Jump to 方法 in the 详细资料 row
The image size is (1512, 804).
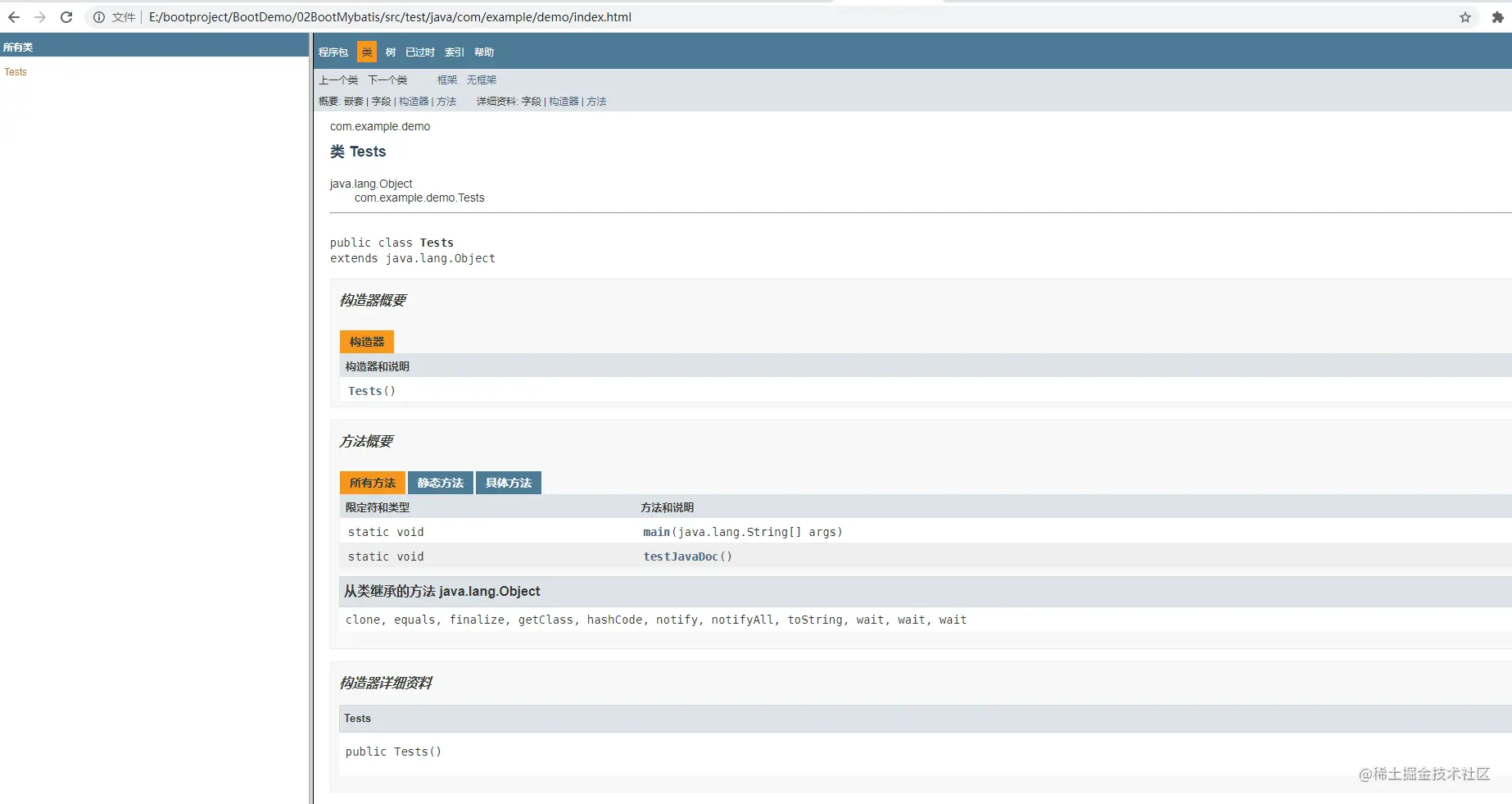pos(596,102)
